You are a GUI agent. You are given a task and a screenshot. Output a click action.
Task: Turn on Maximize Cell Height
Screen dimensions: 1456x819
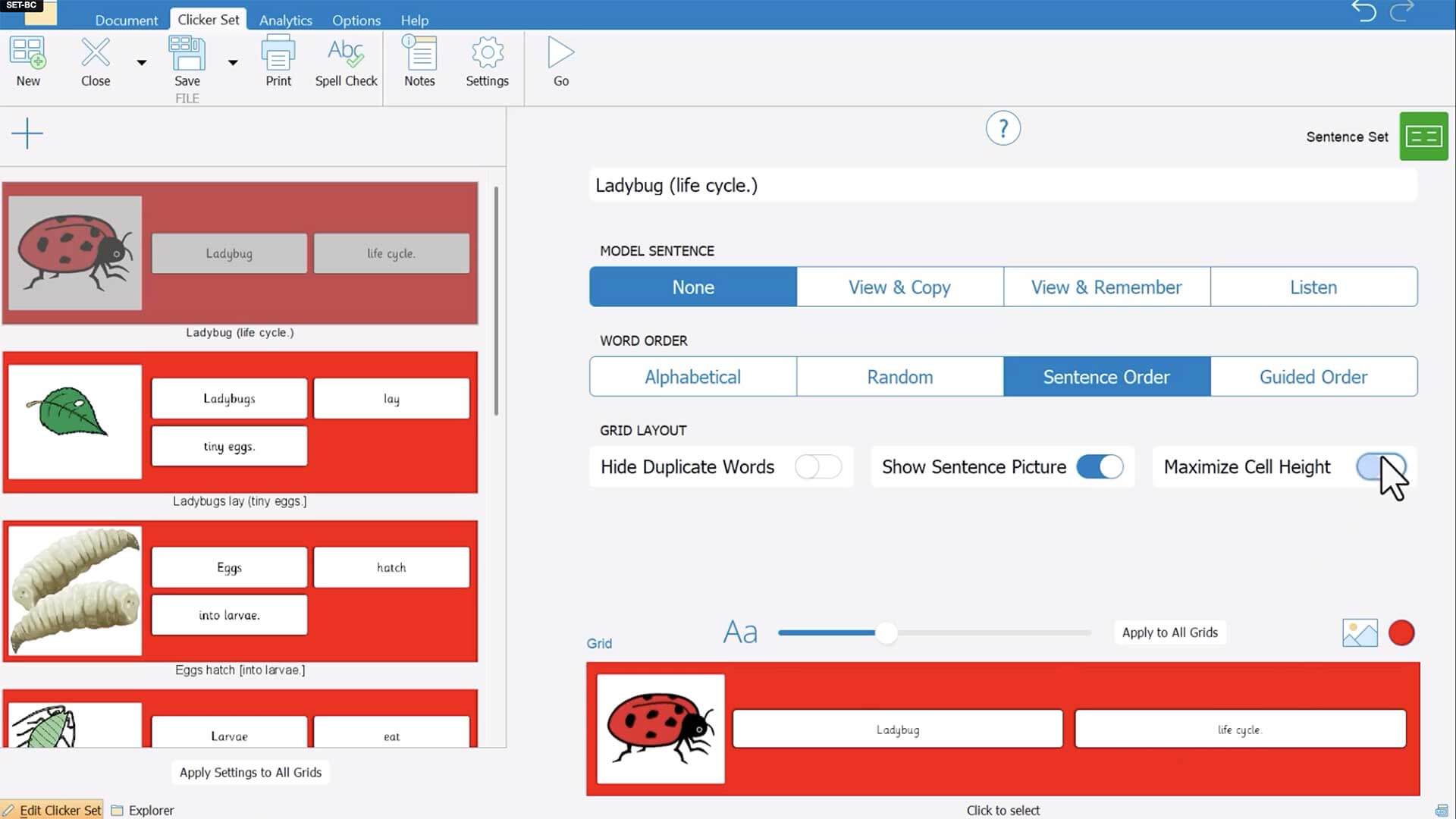coord(1380,467)
